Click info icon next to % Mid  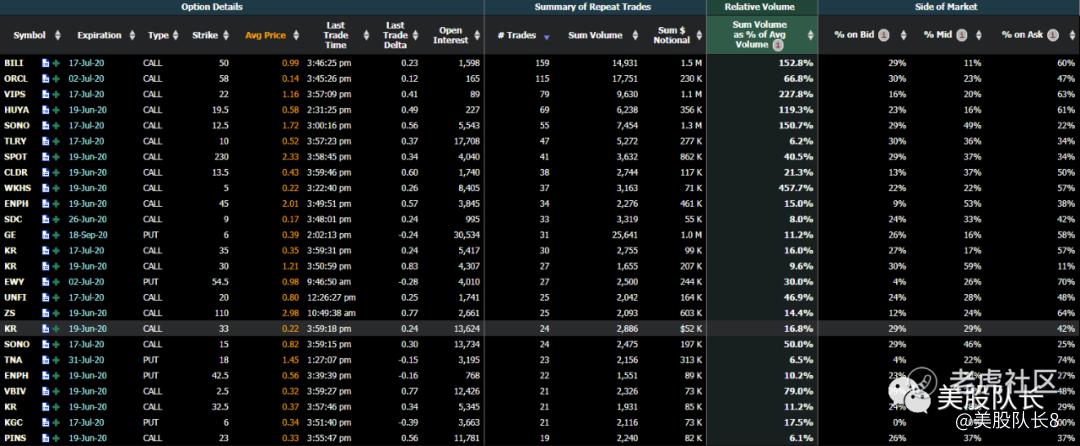pos(962,35)
